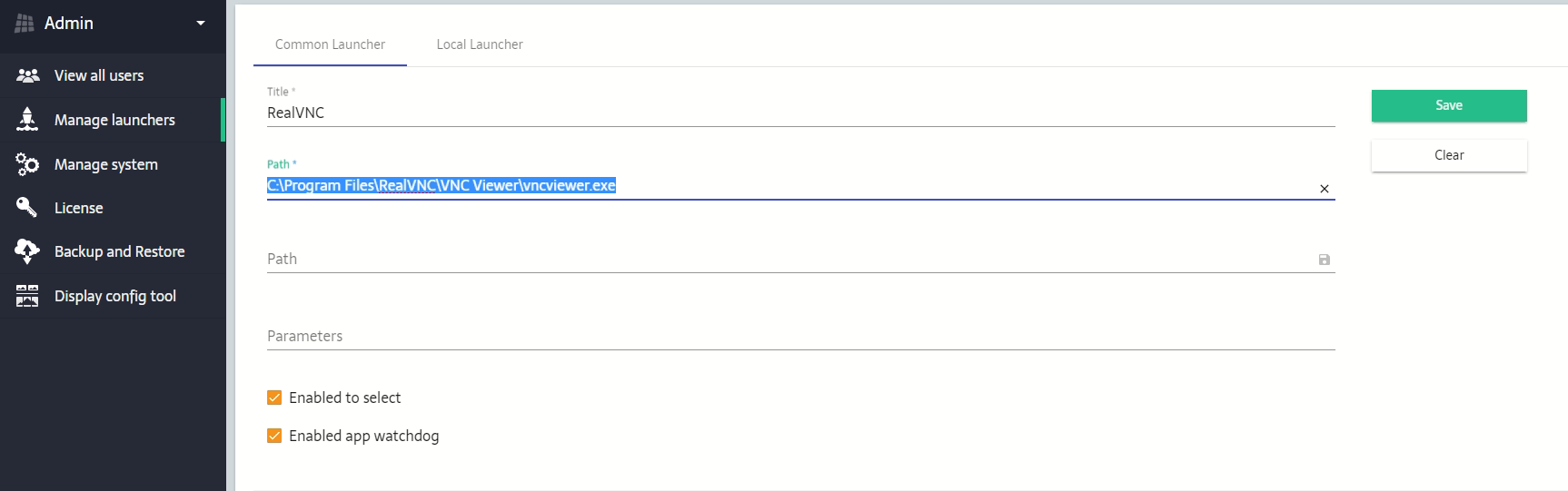1568x491 pixels.
Task: Uncheck the Enabled to select checkbox
Action: pyautogui.click(x=274, y=398)
